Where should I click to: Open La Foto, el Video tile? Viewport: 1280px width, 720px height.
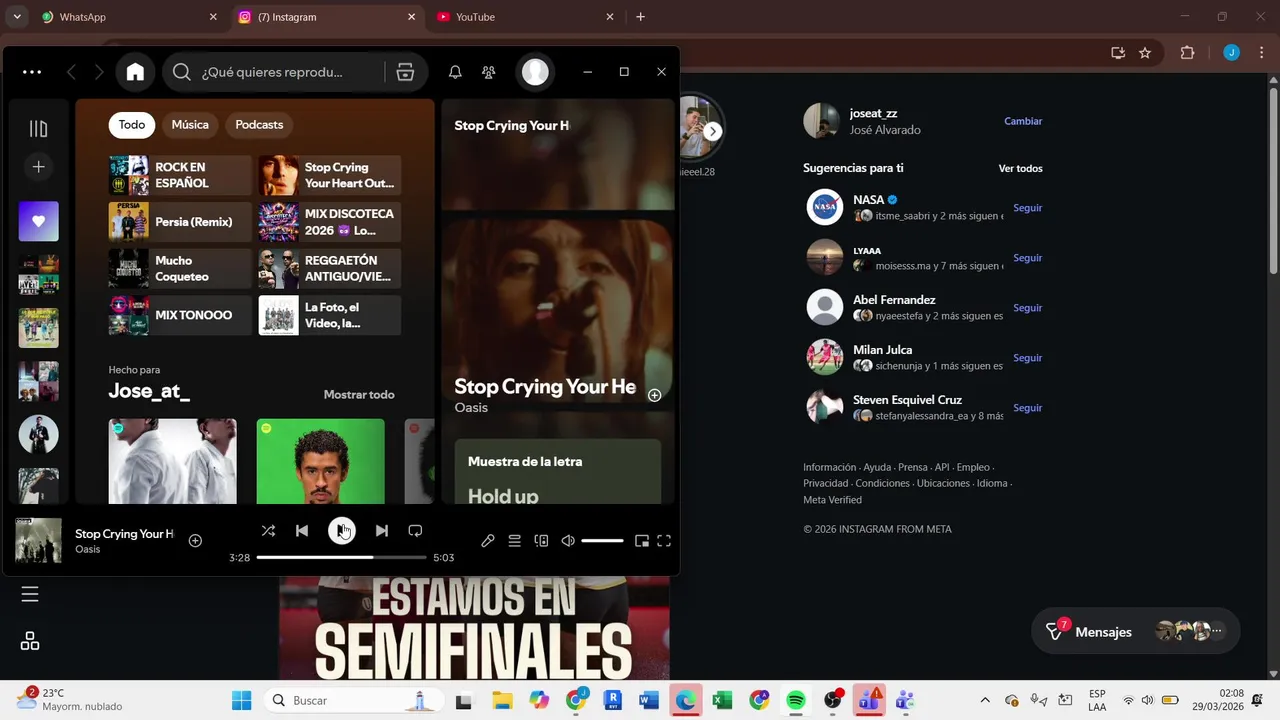[x=330, y=315]
